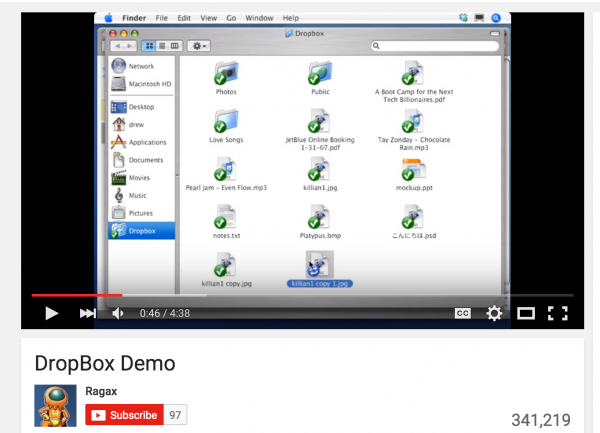The height and width of the screenshot is (433, 600).
Task: Select killian1.jpg file icon
Action: 320,168
